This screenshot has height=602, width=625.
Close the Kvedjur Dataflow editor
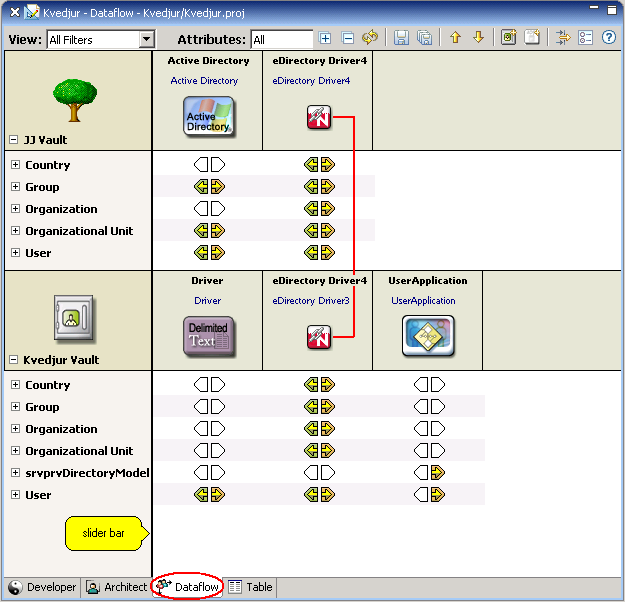(14, 12)
